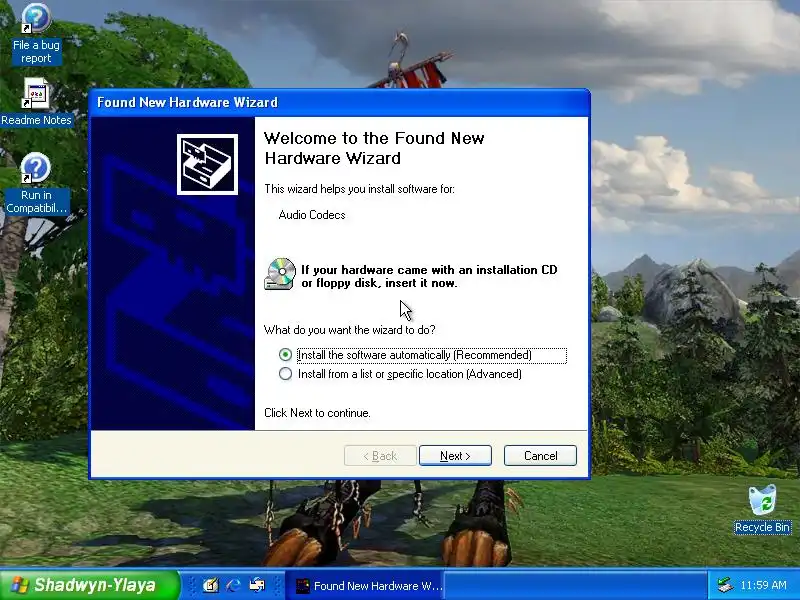The height and width of the screenshot is (600, 800).
Task: Open the Readme Notes desktop icon
Action: [x=36, y=102]
